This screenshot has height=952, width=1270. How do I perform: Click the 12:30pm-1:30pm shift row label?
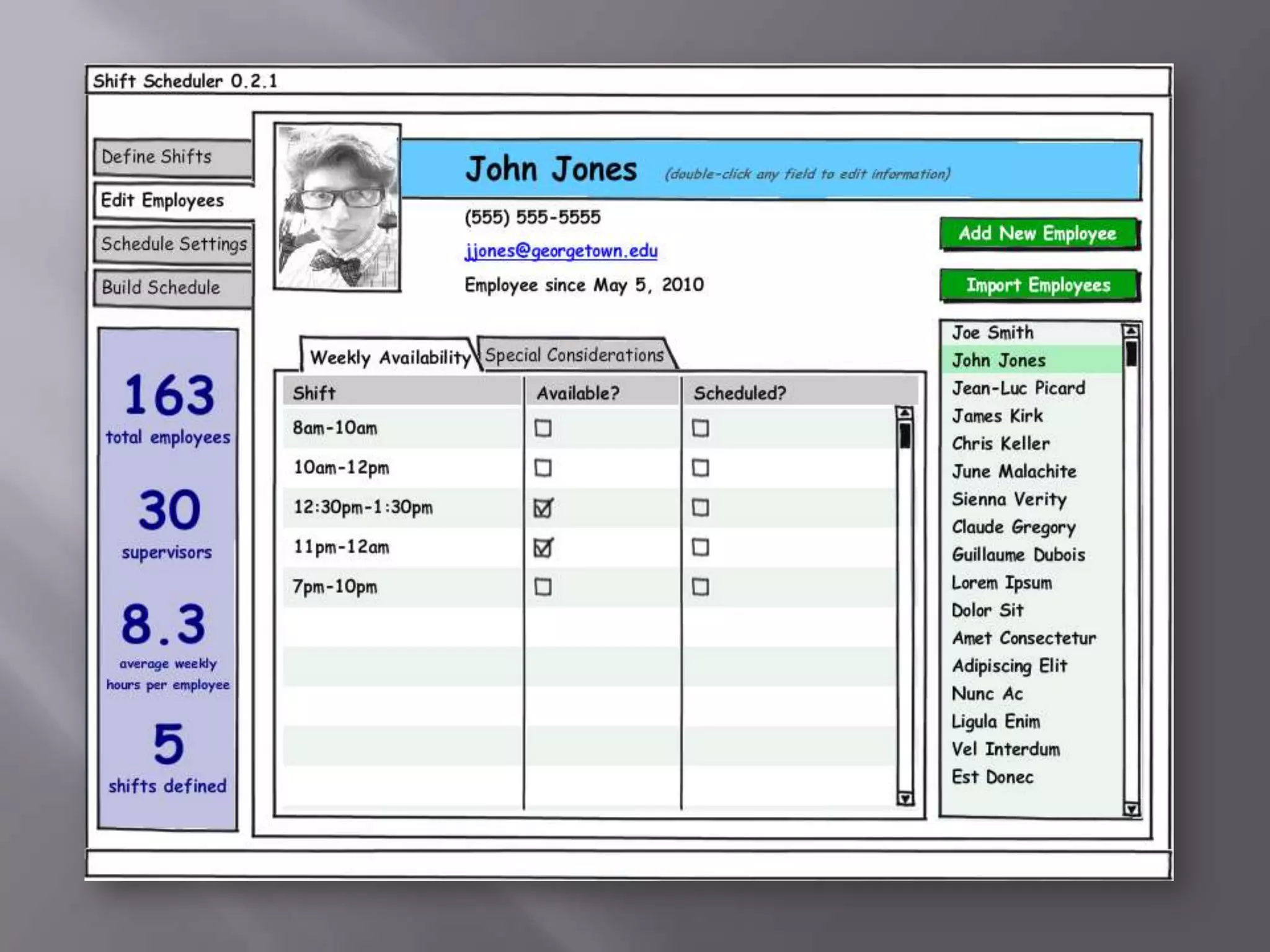click(363, 508)
